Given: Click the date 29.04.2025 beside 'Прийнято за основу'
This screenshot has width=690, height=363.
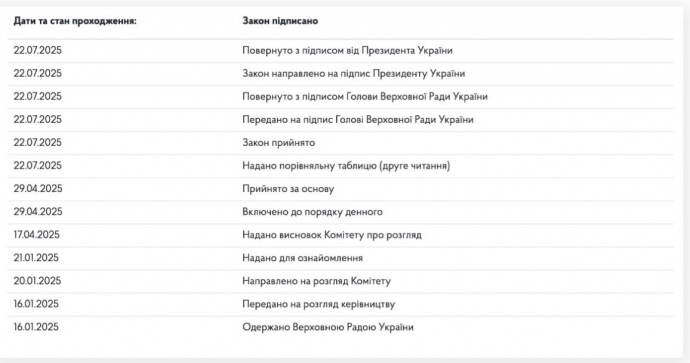Looking at the screenshot, I should [38, 189].
